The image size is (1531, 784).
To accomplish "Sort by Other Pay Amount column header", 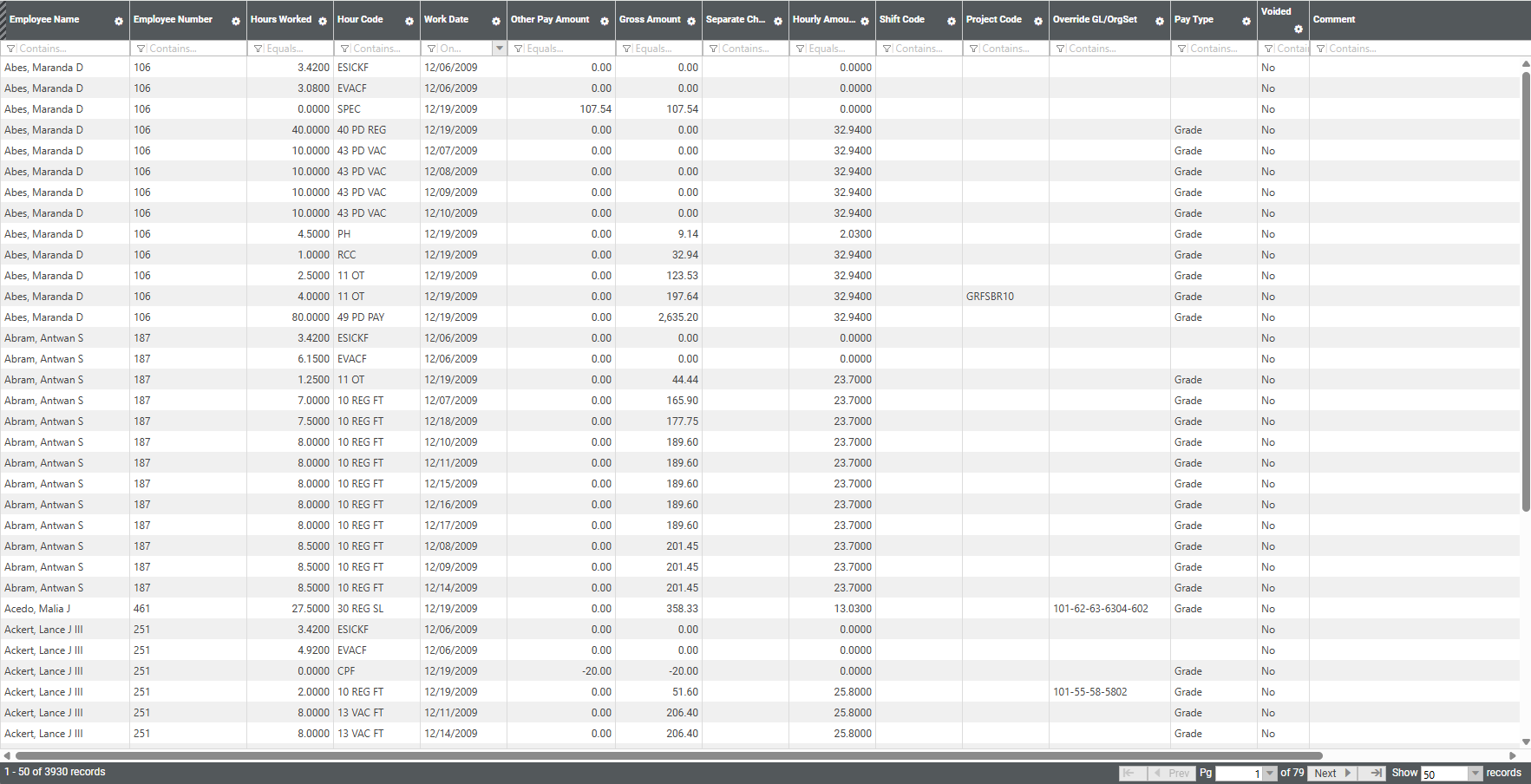I will click(x=550, y=19).
